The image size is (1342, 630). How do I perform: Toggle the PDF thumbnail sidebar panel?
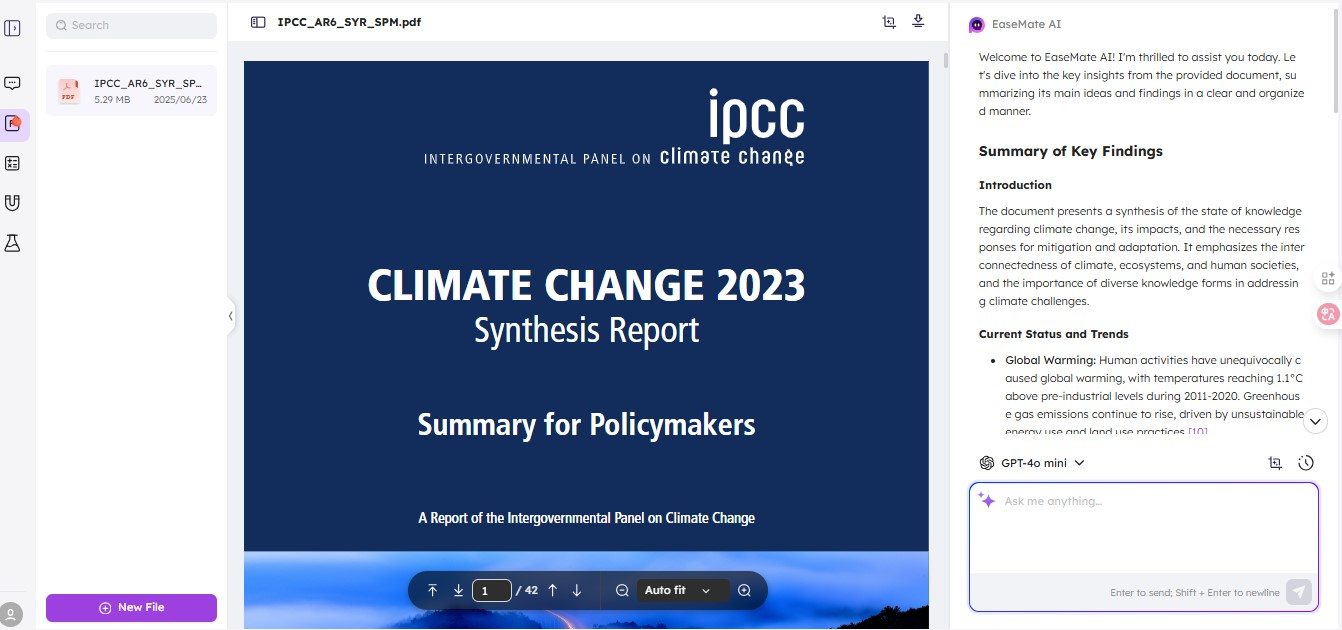(258, 22)
